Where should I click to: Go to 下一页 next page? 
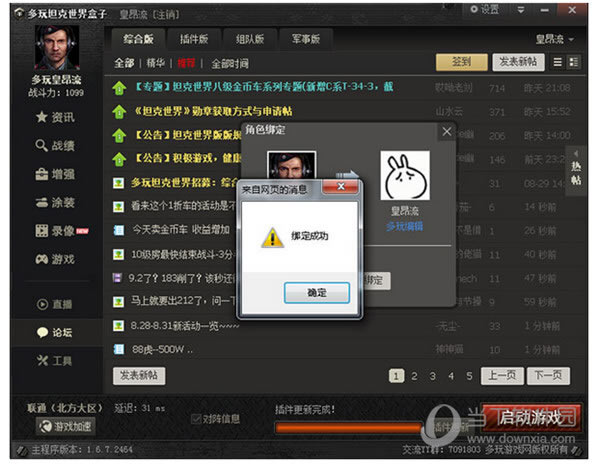pos(548,376)
